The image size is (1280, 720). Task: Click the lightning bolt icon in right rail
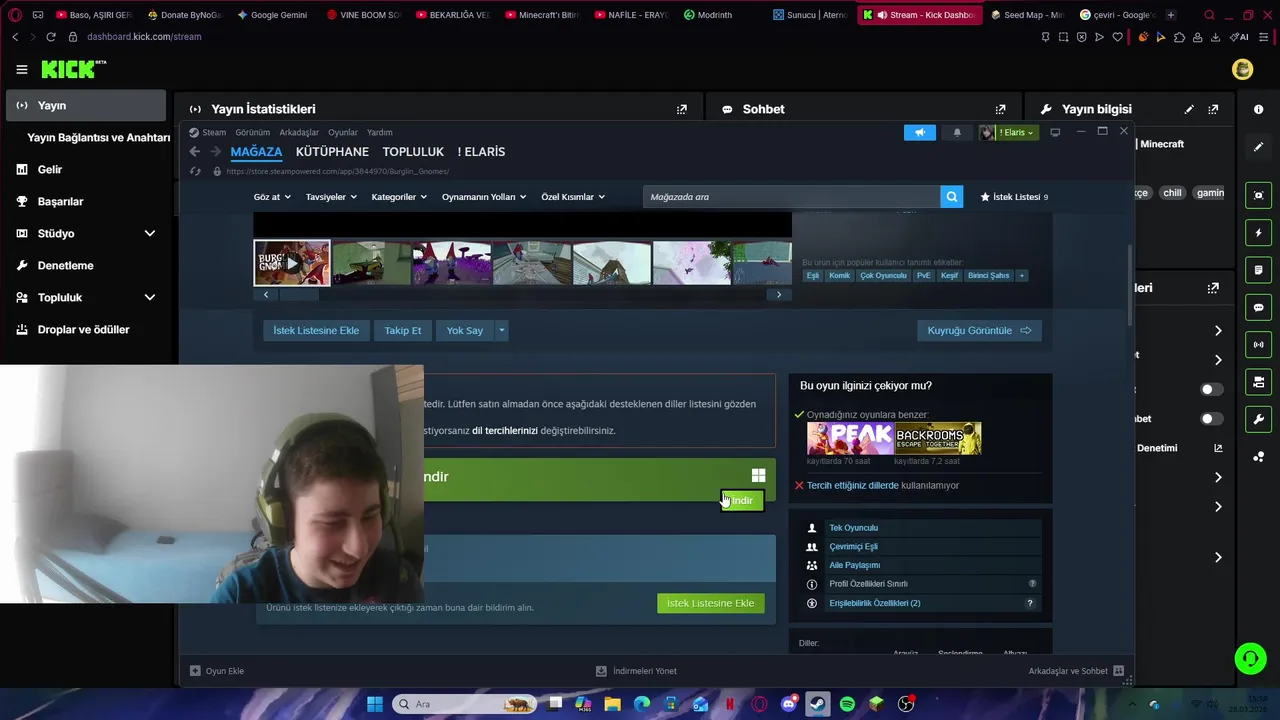click(x=1259, y=233)
